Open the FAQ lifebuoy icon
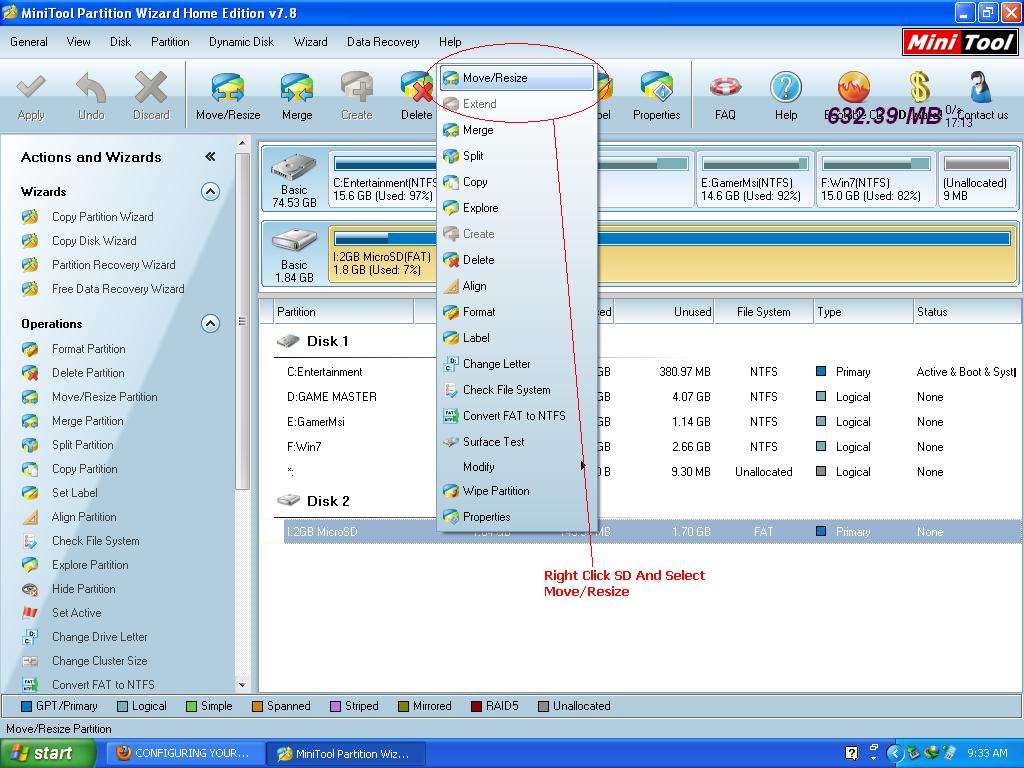Screen dimensions: 1024x768 pos(725,88)
